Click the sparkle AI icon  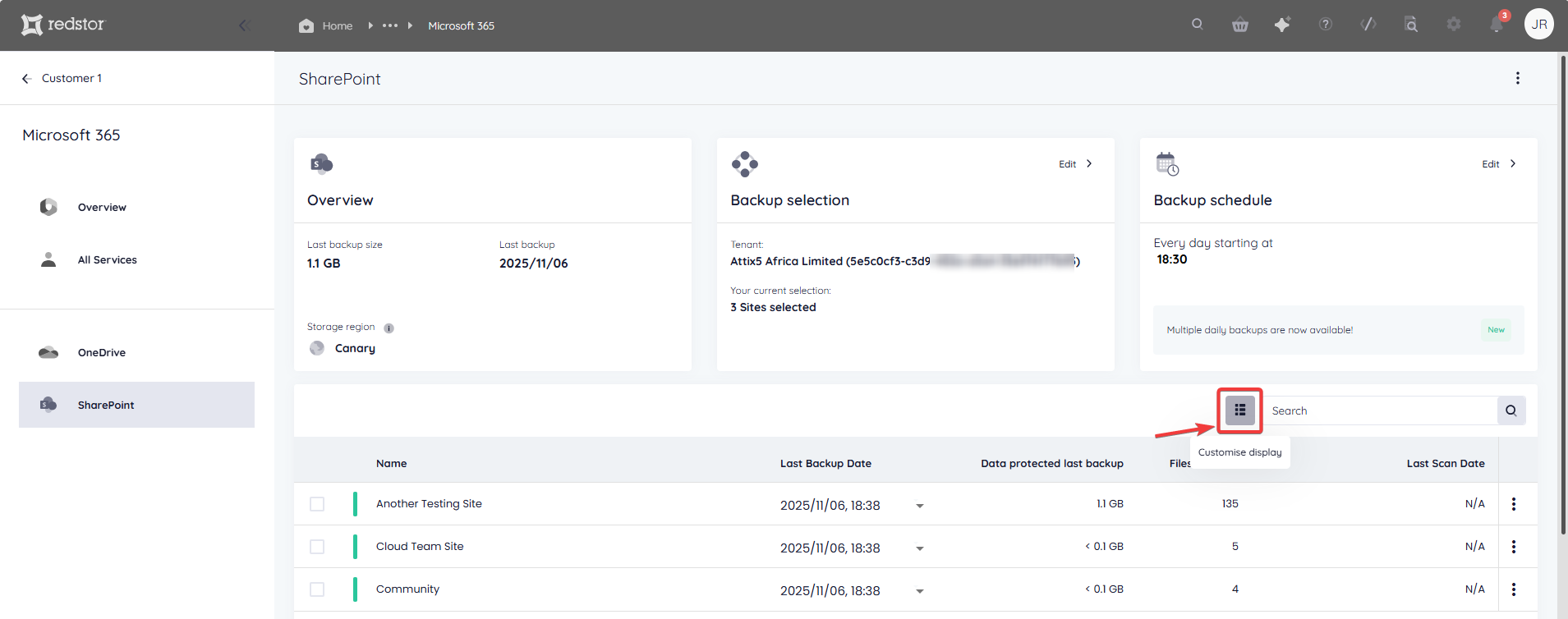click(1282, 25)
